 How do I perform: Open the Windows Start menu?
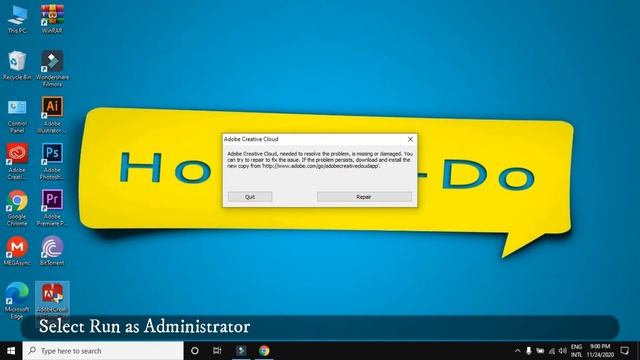(11, 351)
